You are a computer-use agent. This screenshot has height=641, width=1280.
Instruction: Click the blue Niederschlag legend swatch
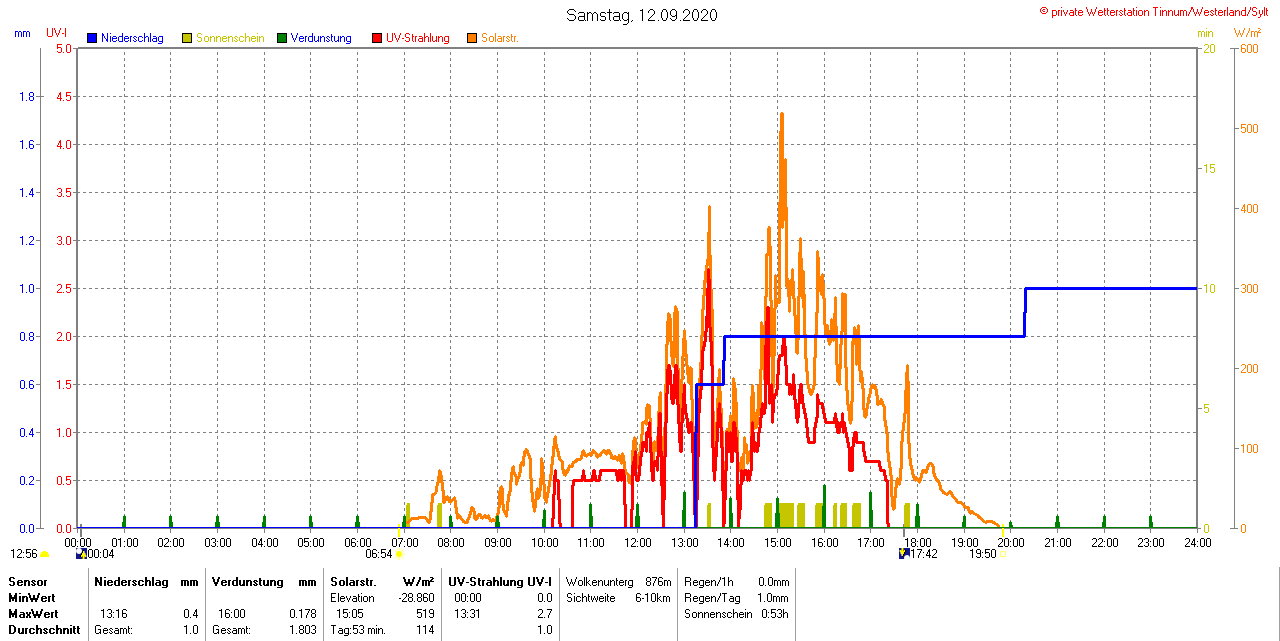coord(92,38)
